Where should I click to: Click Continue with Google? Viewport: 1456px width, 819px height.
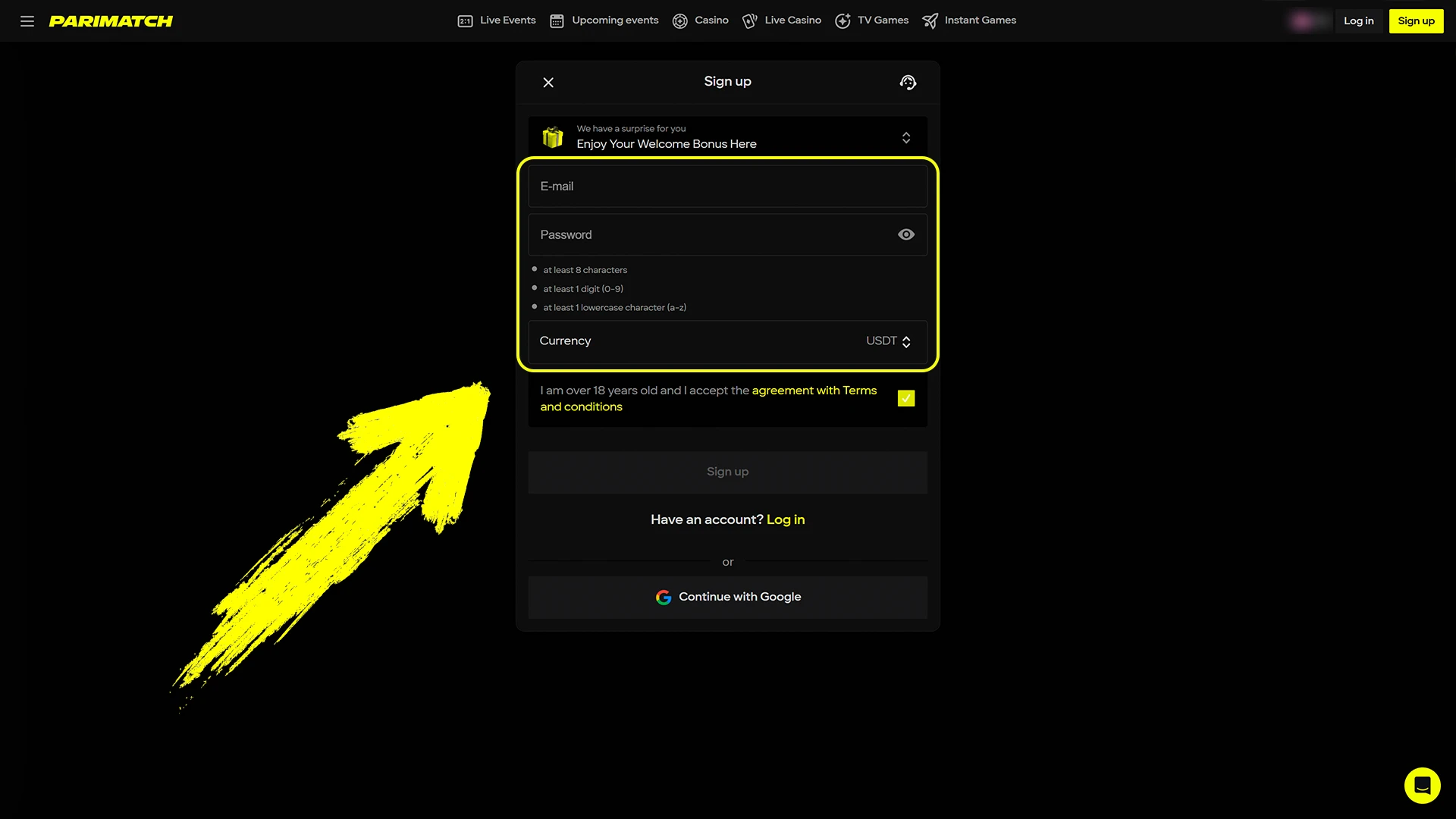click(727, 597)
